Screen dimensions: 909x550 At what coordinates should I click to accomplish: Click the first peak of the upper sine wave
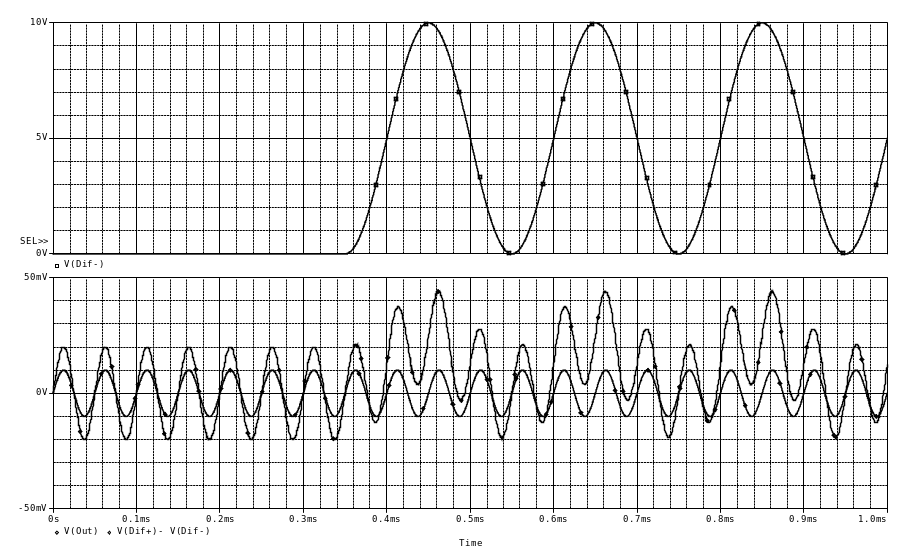pyautogui.click(x=429, y=23)
